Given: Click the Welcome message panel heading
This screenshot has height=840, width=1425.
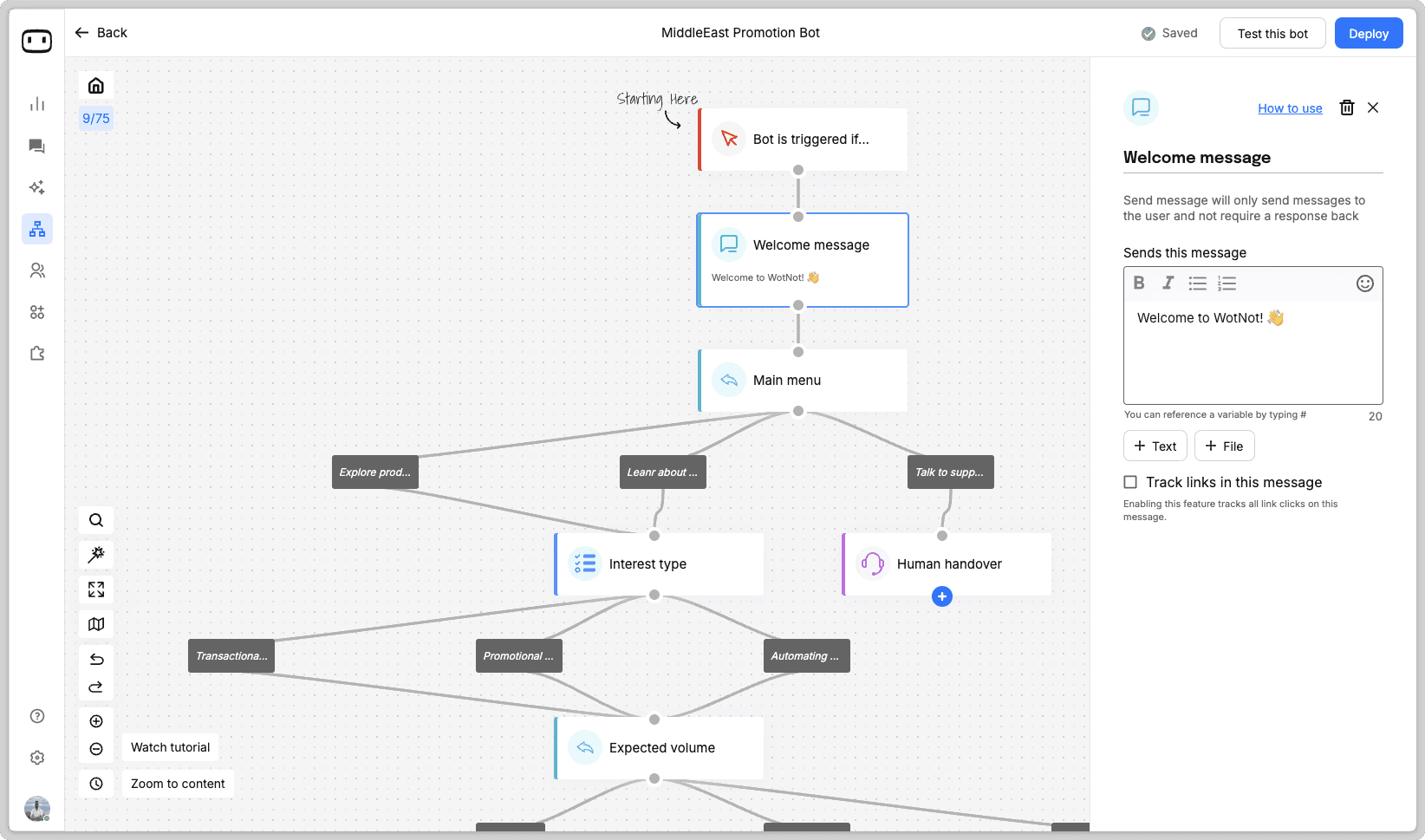Looking at the screenshot, I should pos(1197,158).
